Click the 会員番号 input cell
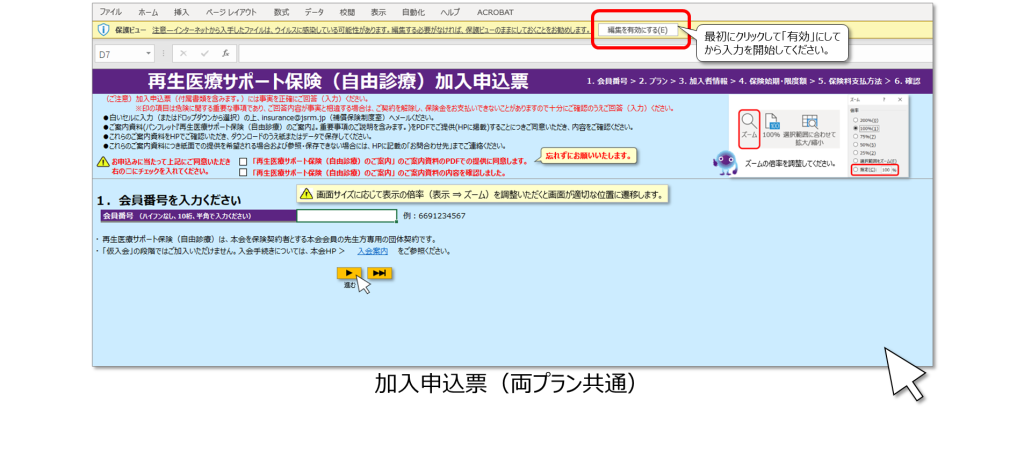This screenshot has width=1024, height=451. [347, 216]
